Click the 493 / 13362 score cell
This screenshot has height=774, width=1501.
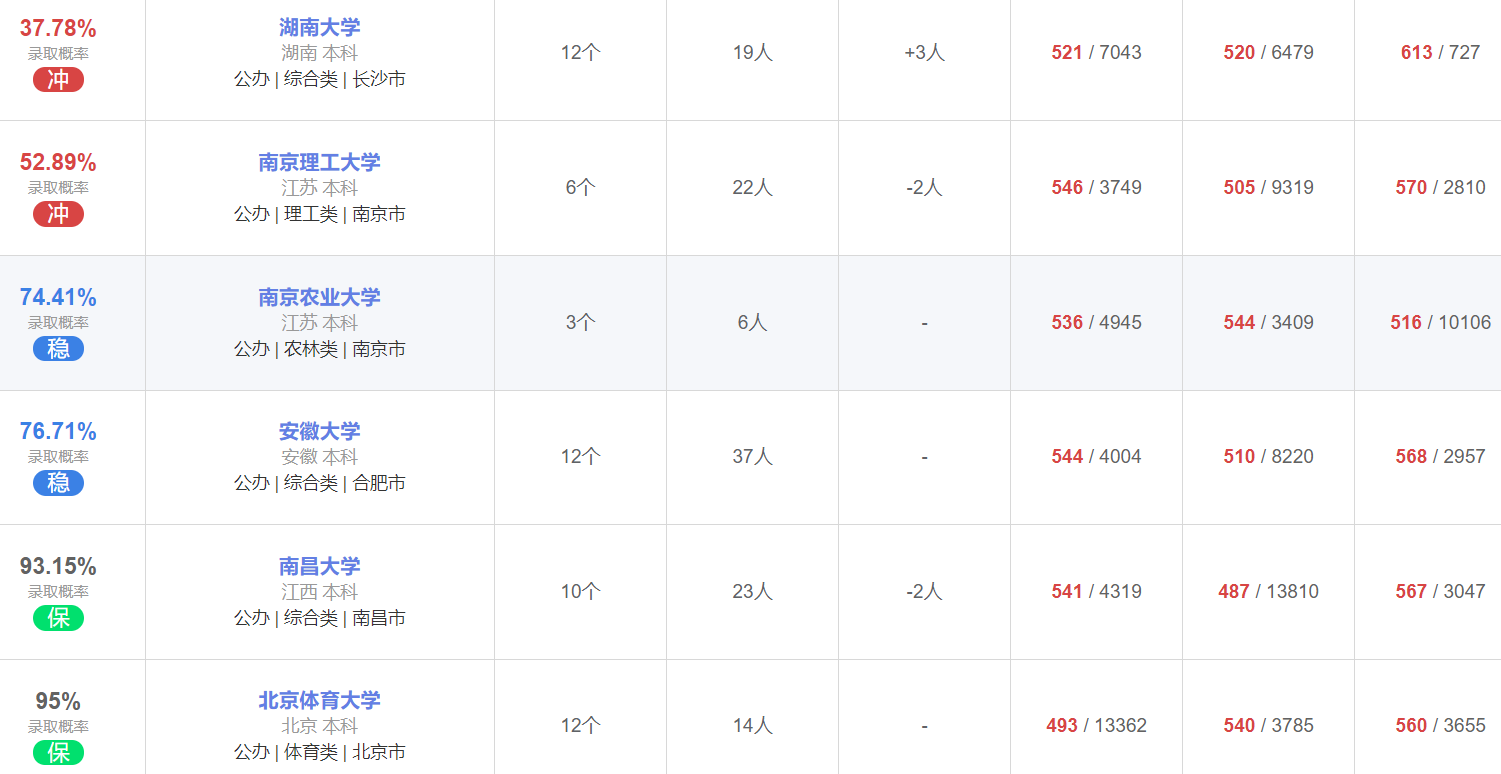(x=1096, y=725)
